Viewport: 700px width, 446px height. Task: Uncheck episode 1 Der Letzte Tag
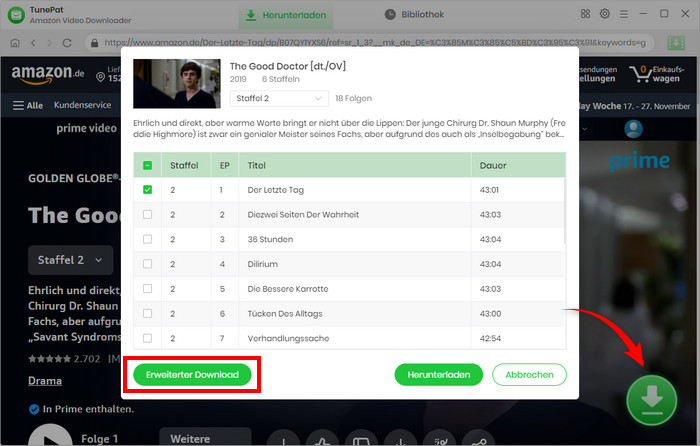tap(148, 189)
